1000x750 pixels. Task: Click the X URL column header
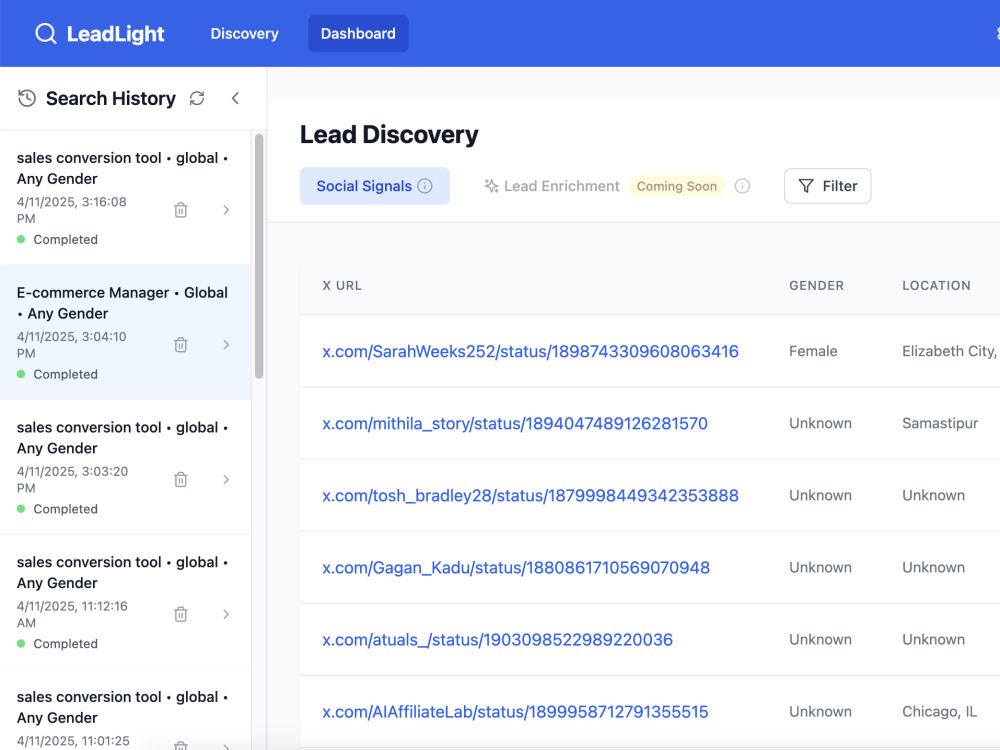[x=342, y=286]
